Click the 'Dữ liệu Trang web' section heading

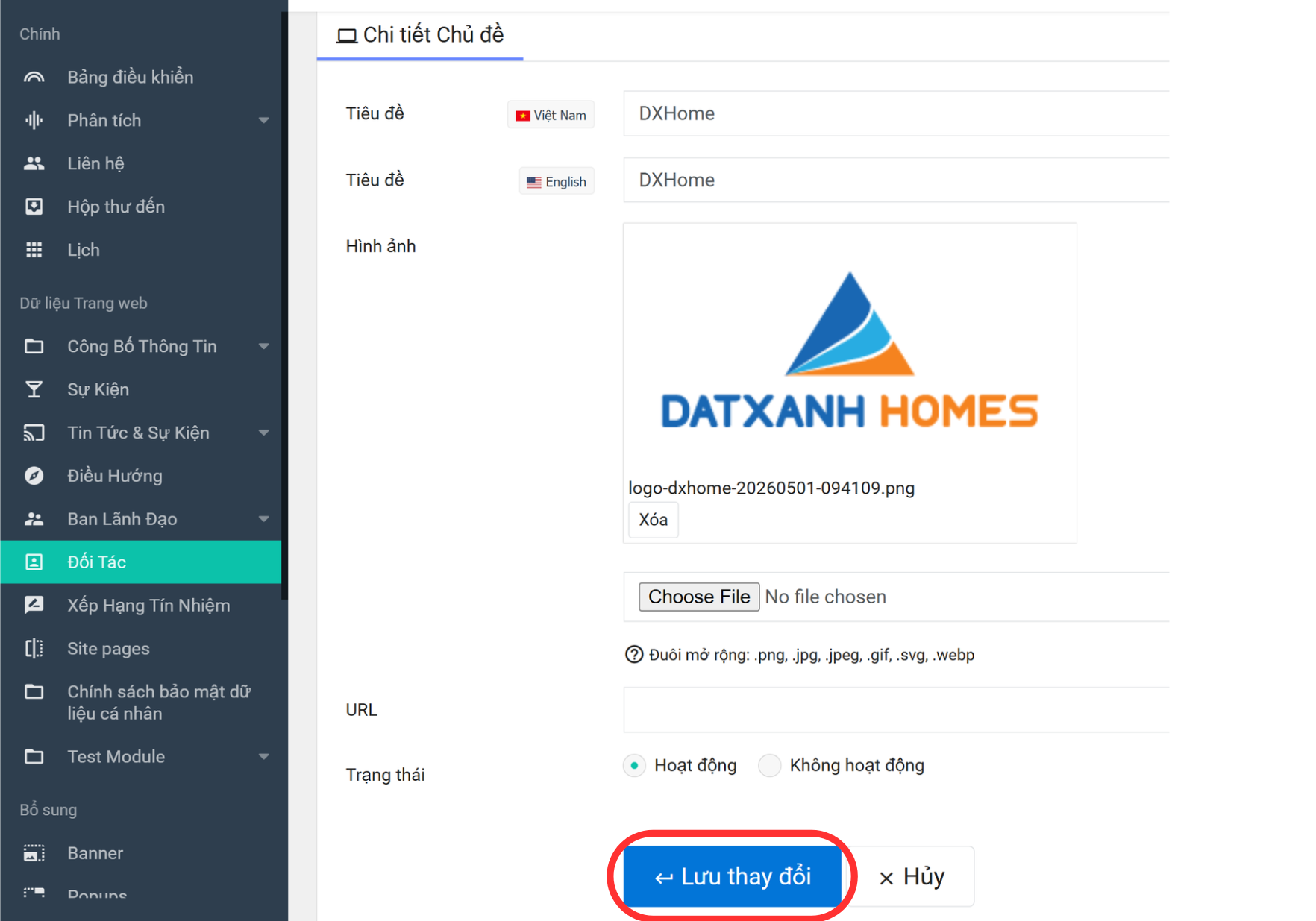(x=84, y=304)
